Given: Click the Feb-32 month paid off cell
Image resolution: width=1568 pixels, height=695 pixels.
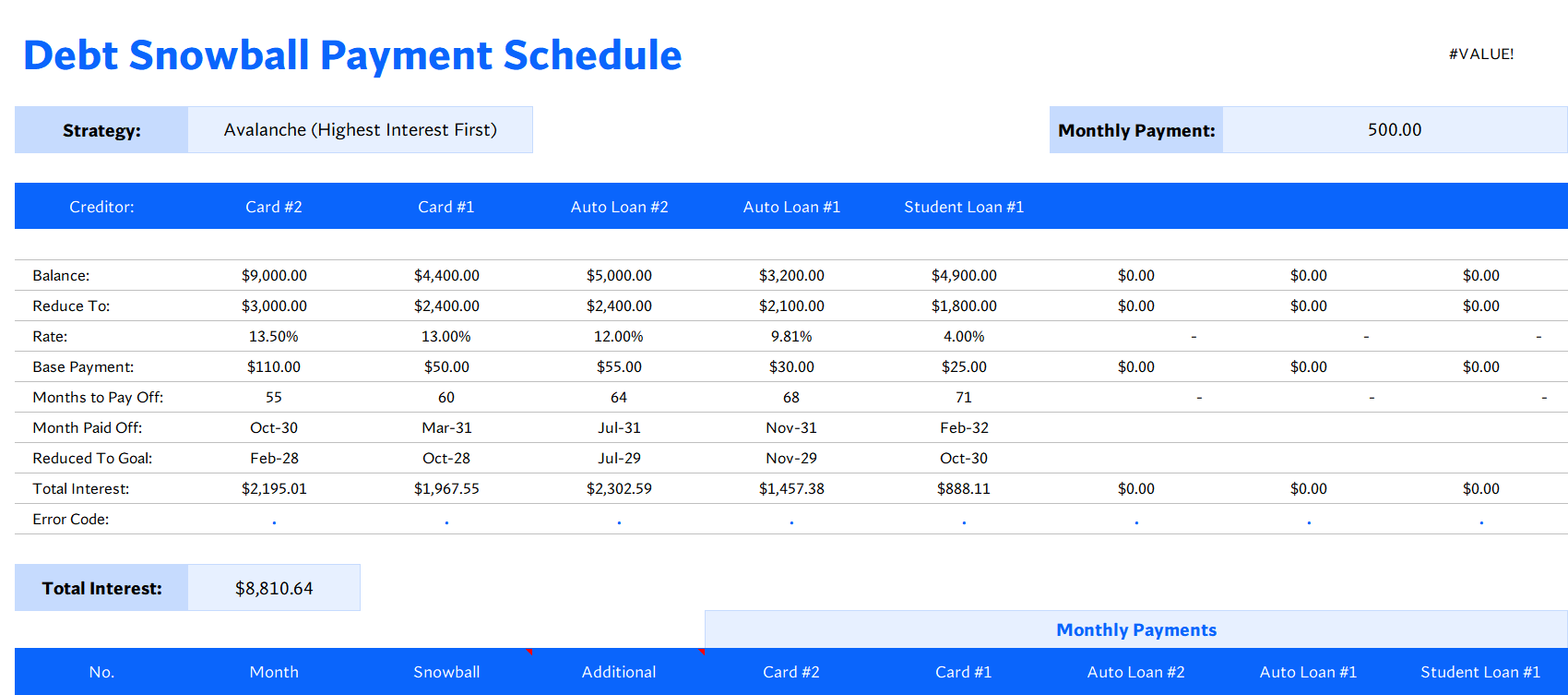Looking at the screenshot, I should (x=964, y=427).
